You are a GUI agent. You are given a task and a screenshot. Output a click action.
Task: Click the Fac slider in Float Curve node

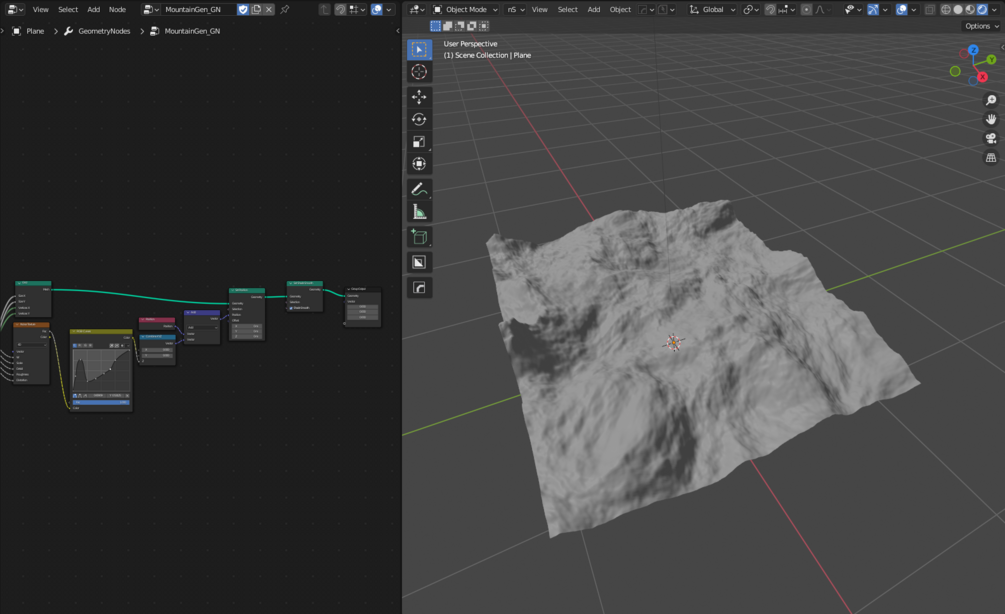100,402
